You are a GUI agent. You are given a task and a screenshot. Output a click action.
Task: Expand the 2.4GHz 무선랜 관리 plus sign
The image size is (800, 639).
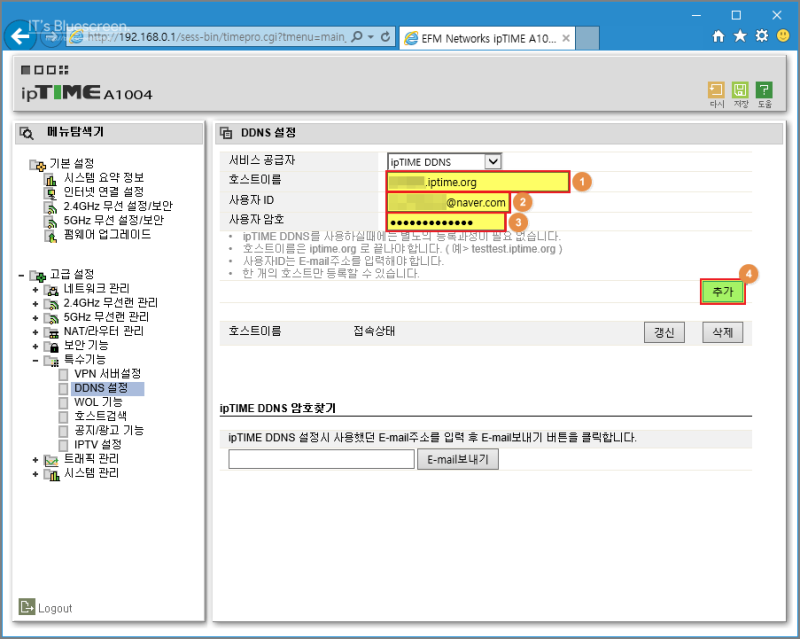click(x=35, y=304)
